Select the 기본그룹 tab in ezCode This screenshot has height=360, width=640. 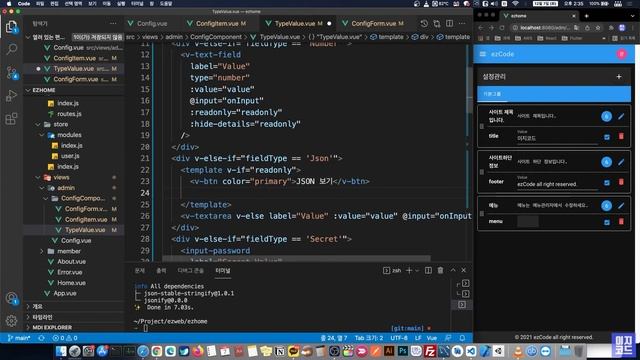492,94
